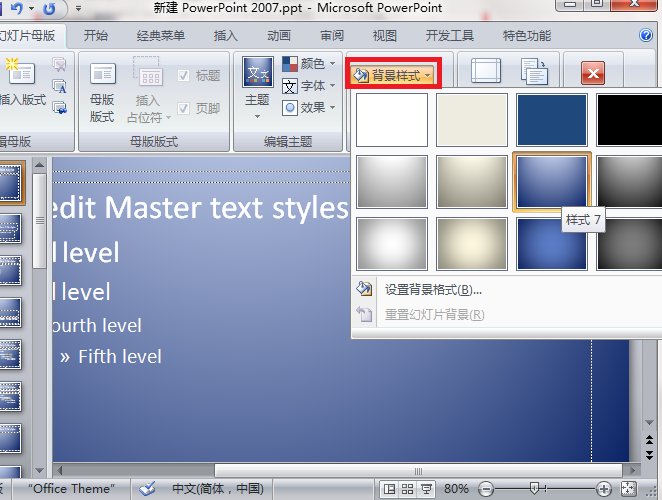
Task: Select the highlighted blue gradient 样式 7
Action: [552, 182]
